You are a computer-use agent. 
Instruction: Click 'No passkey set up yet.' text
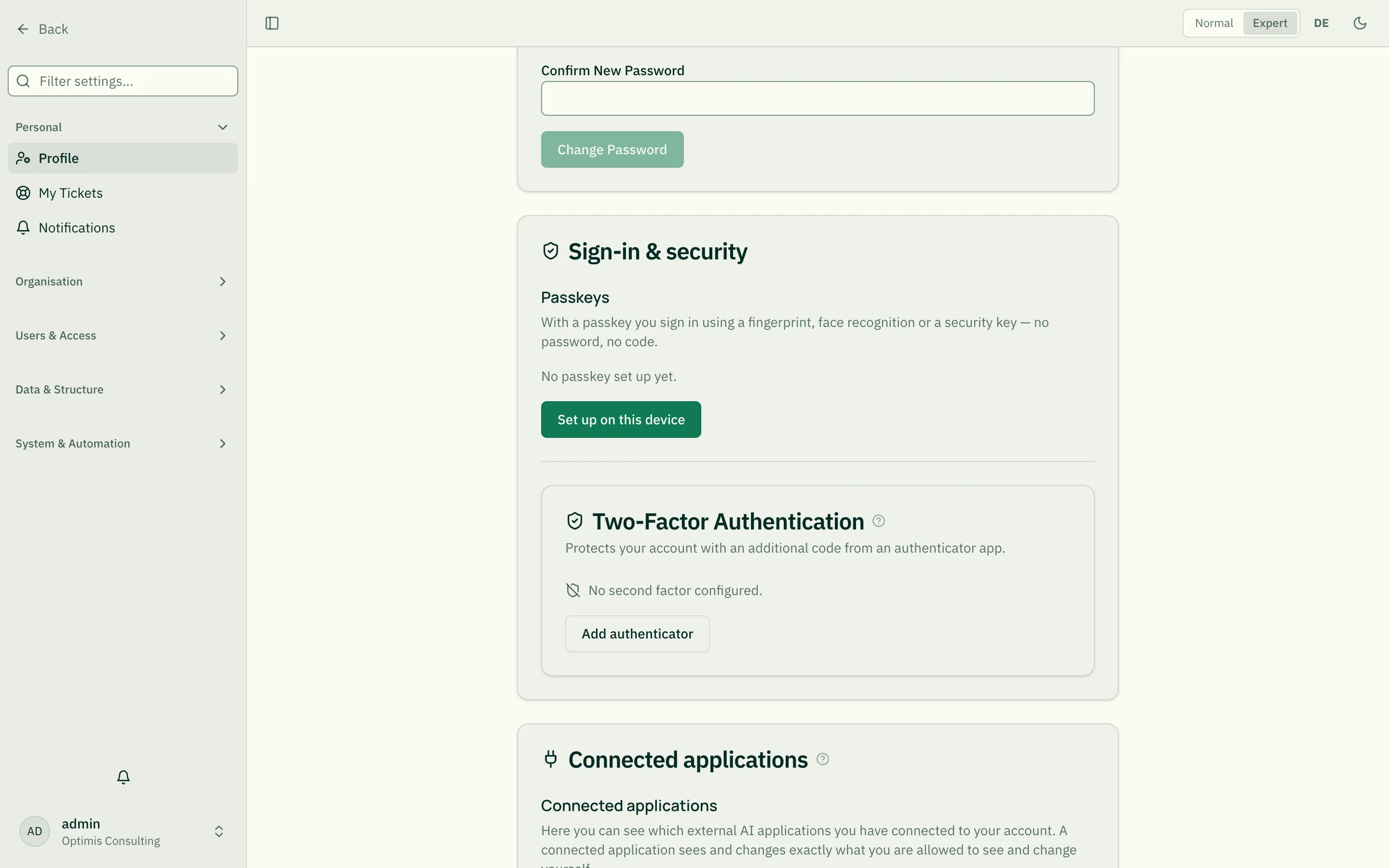608,376
